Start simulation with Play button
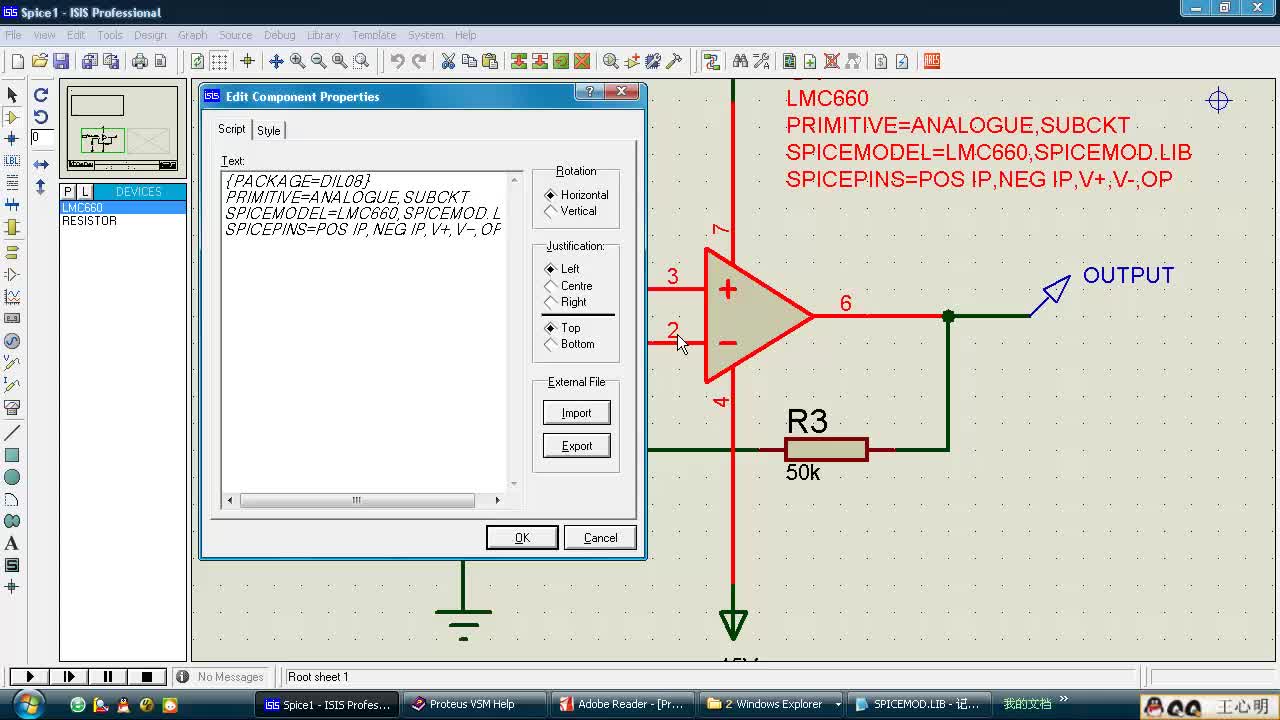1280x720 pixels. click(29, 677)
